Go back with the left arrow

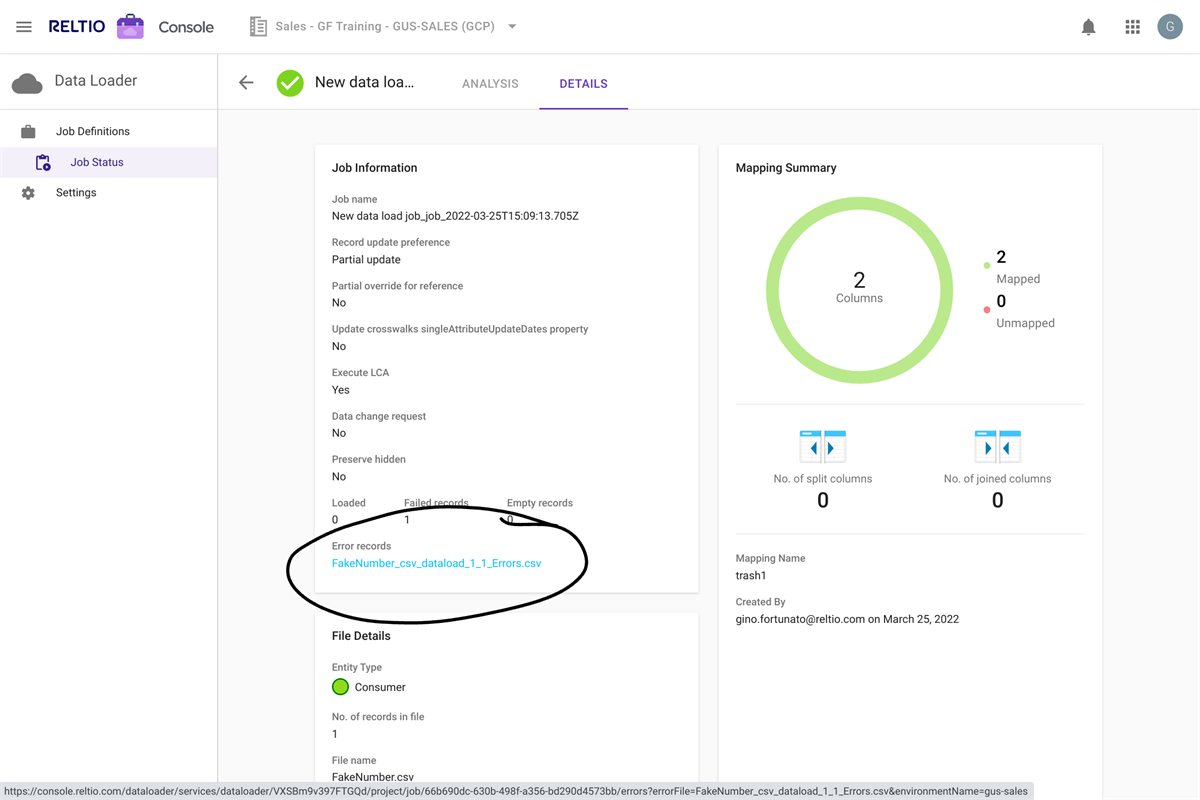[246, 83]
